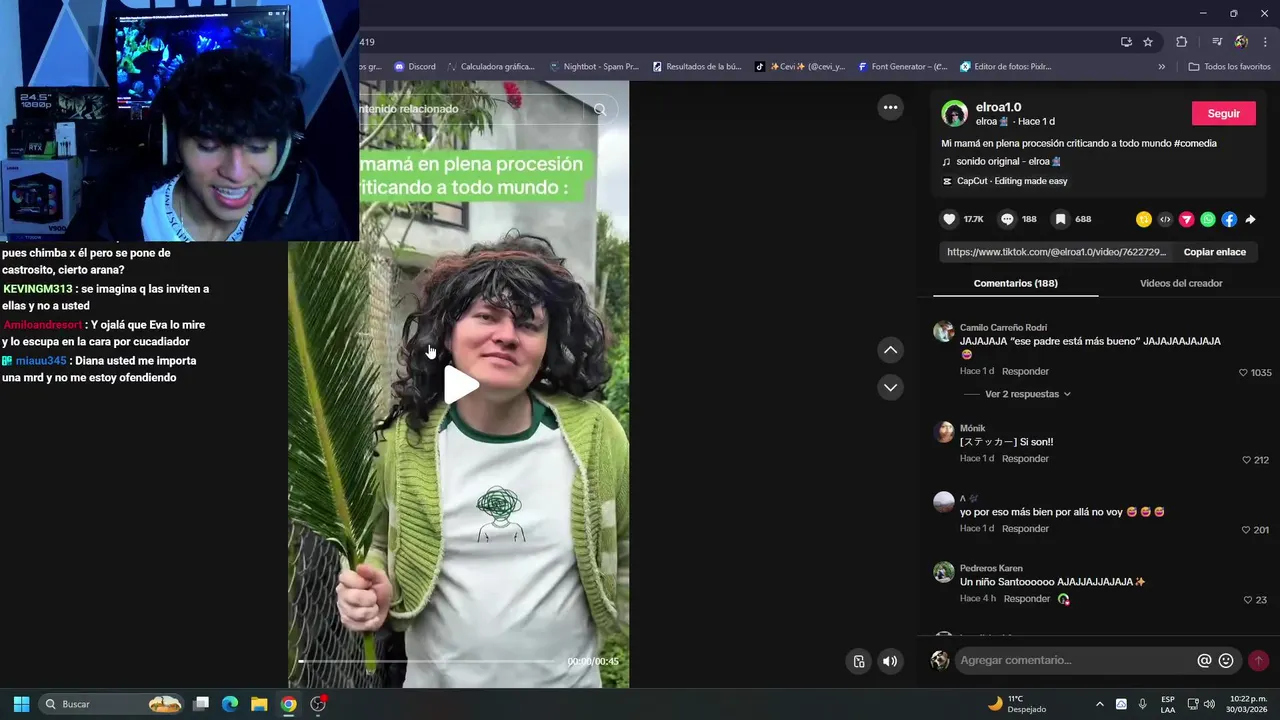Open the Chrome extensions puzzle icon
Viewport: 1280px width, 720px height.
(1181, 42)
